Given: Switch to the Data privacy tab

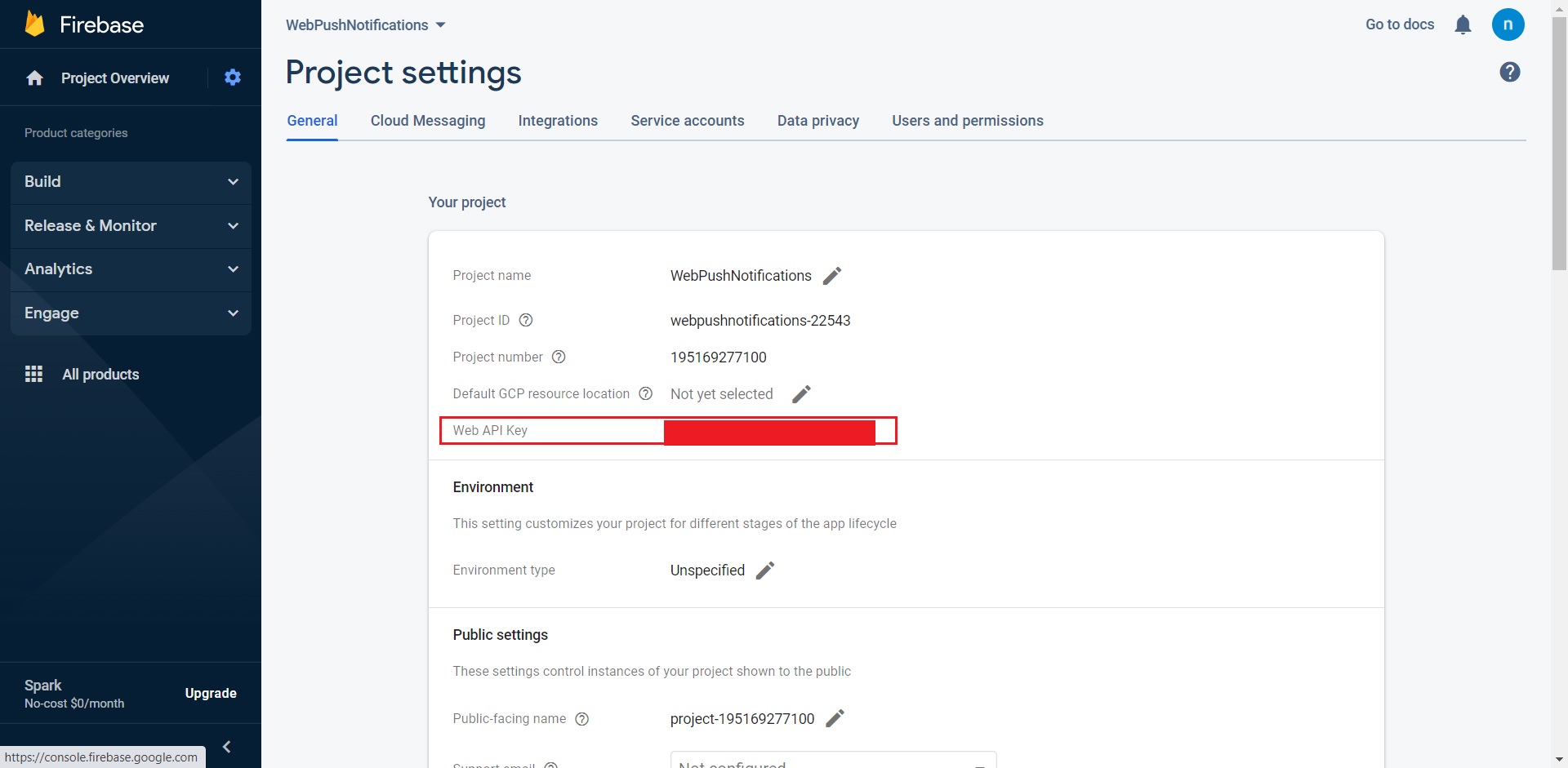Looking at the screenshot, I should click(x=818, y=121).
